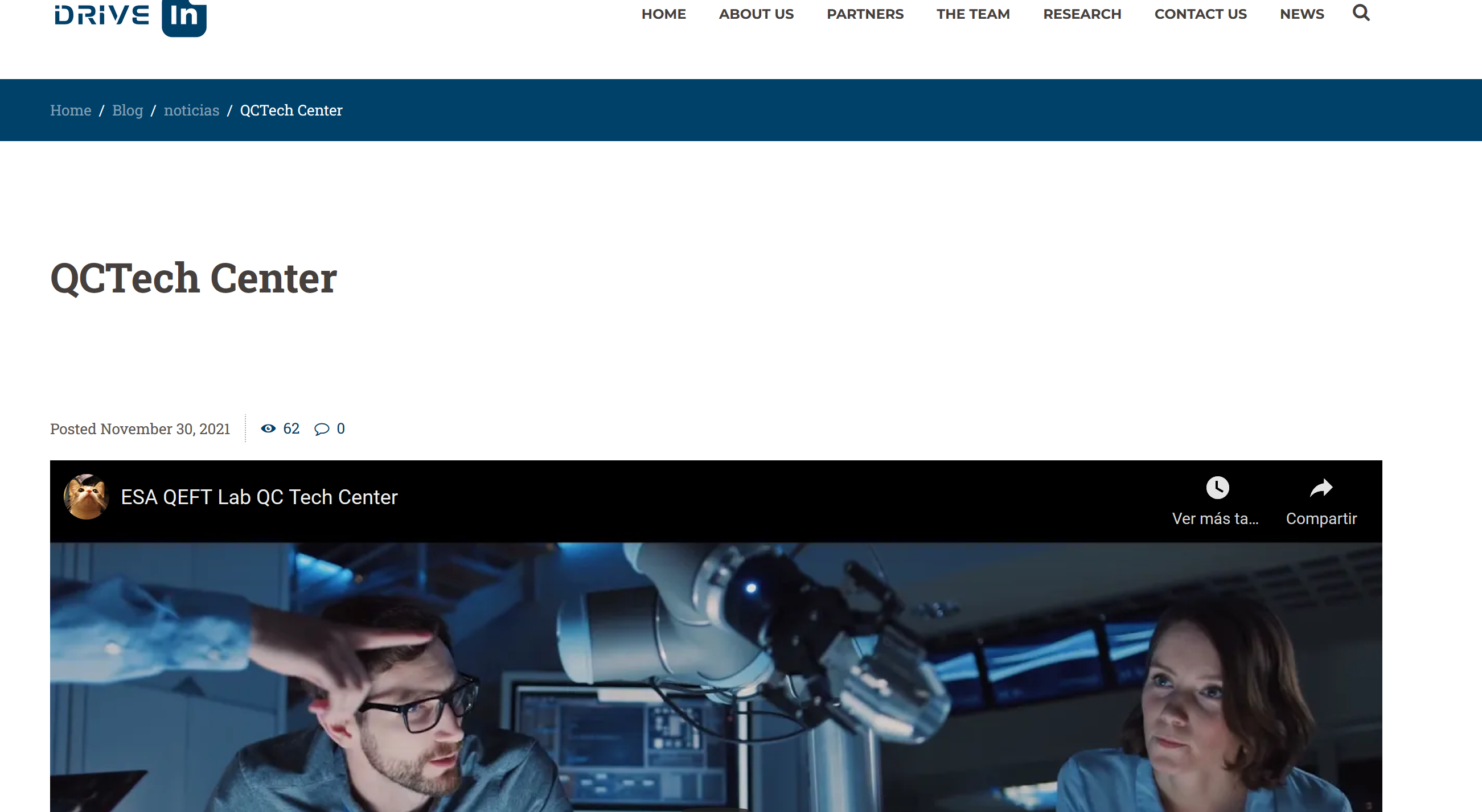Click the search magnifier icon in header

click(1361, 13)
